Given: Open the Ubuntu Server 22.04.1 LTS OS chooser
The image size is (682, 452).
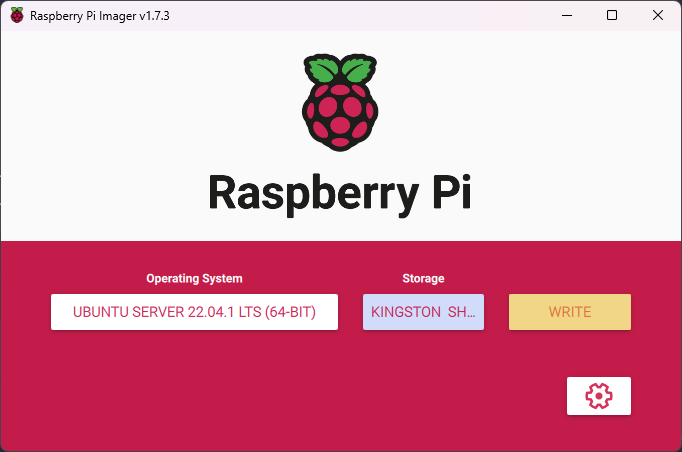Looking at the screenshot, I should (x=194, y=312).
